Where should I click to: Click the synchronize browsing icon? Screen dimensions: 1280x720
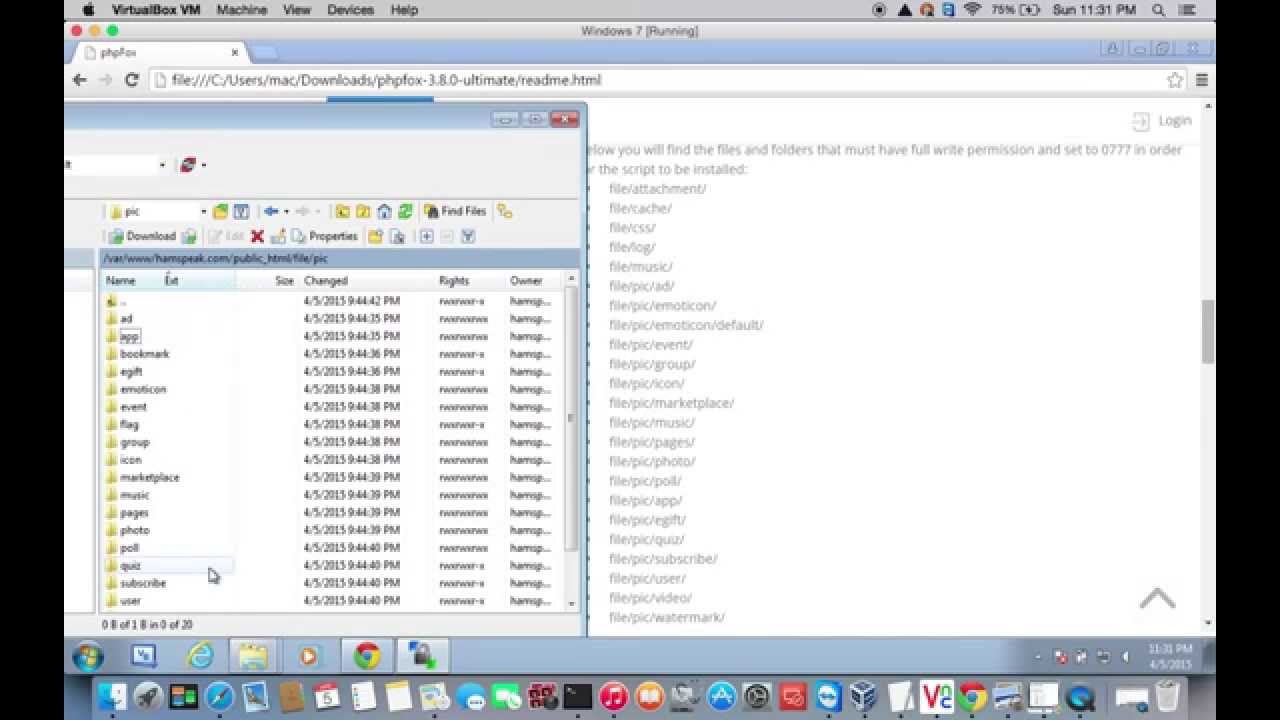(505, 211)
